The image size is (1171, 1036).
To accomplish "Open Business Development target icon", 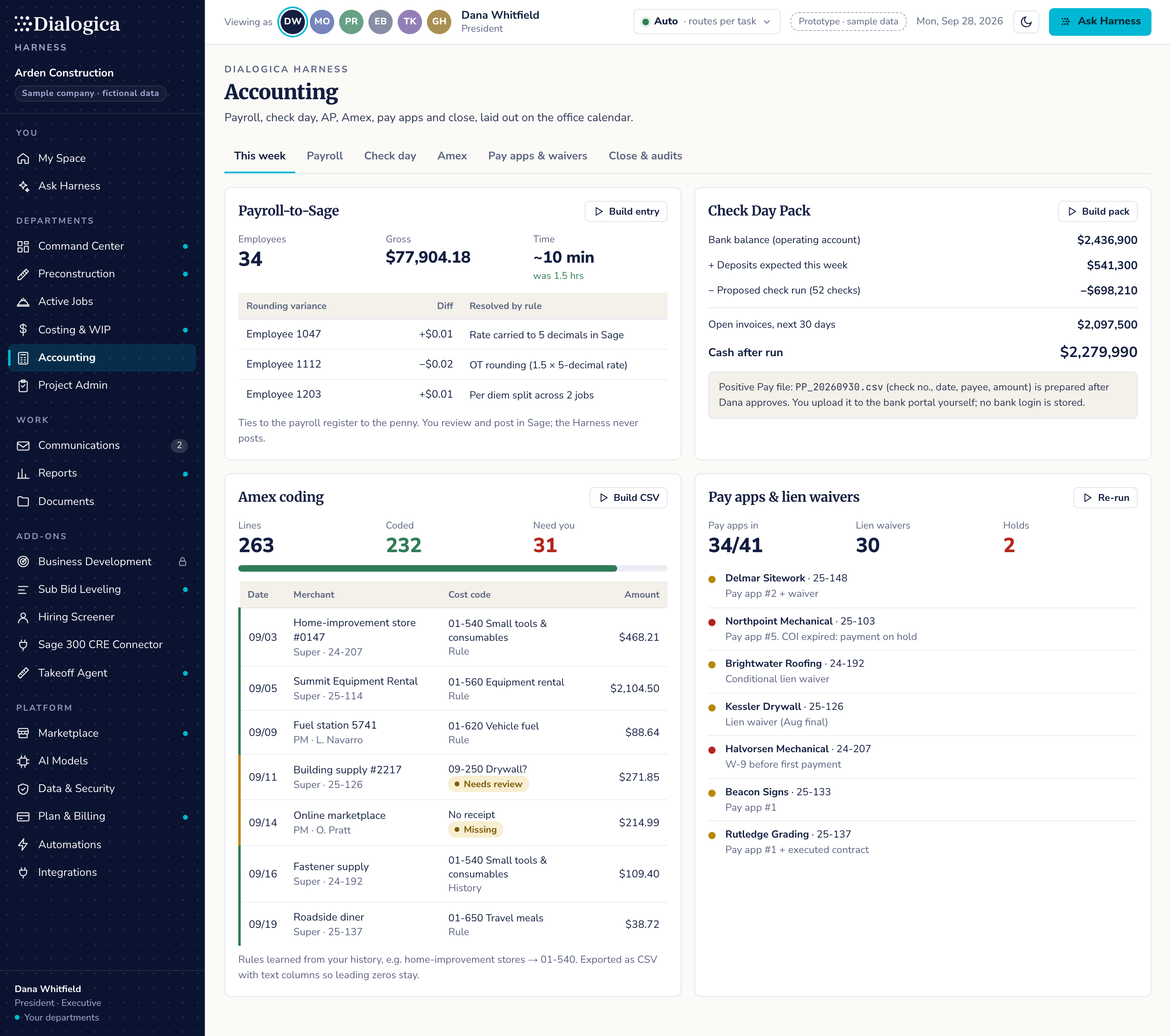I will (23, 562).
